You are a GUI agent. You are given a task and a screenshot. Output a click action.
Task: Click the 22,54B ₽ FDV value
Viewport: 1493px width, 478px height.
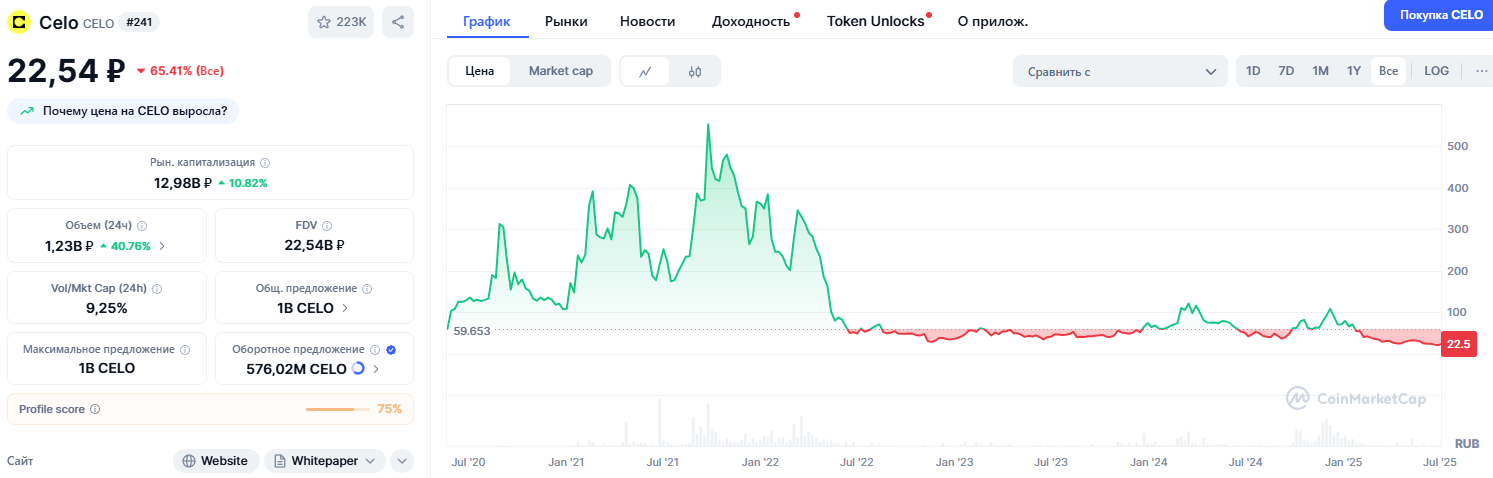(314, 246)
